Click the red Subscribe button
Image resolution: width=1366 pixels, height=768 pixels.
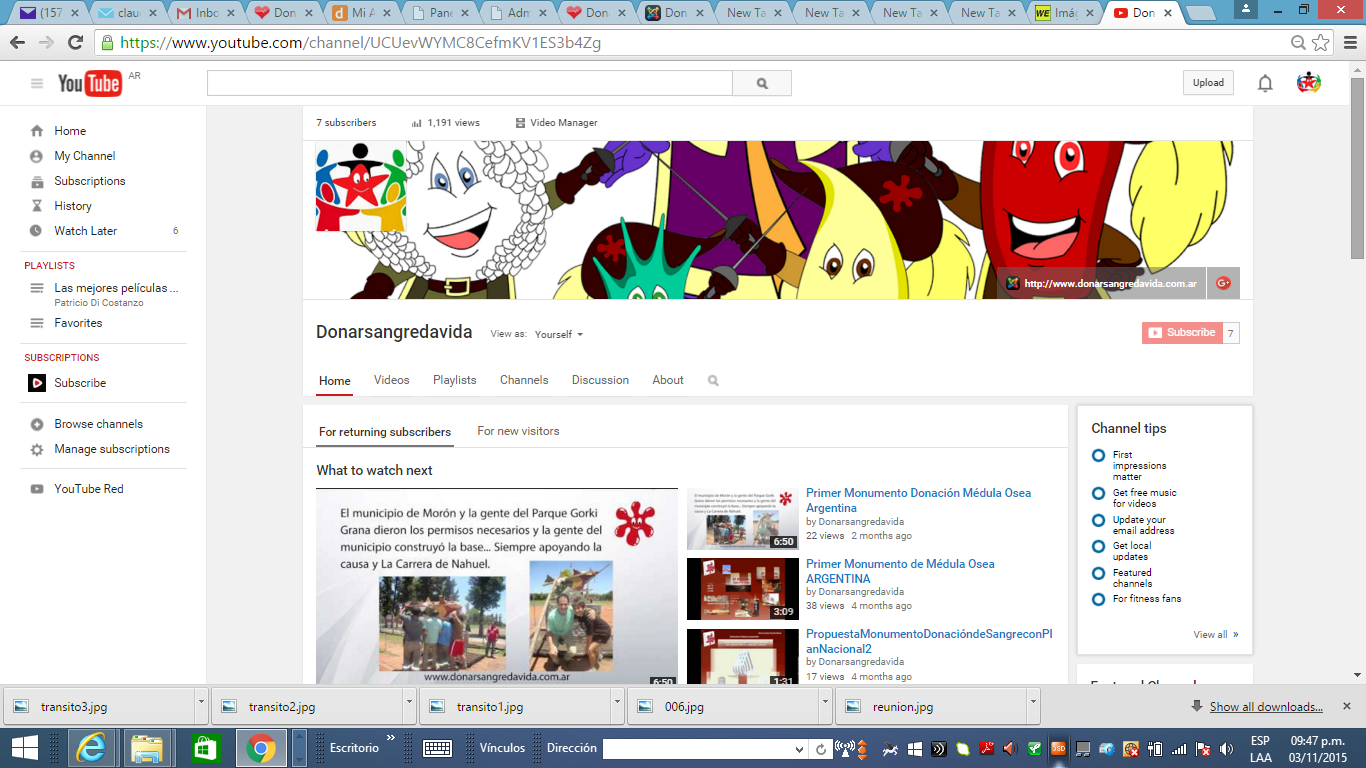(x=1182, y=333)
